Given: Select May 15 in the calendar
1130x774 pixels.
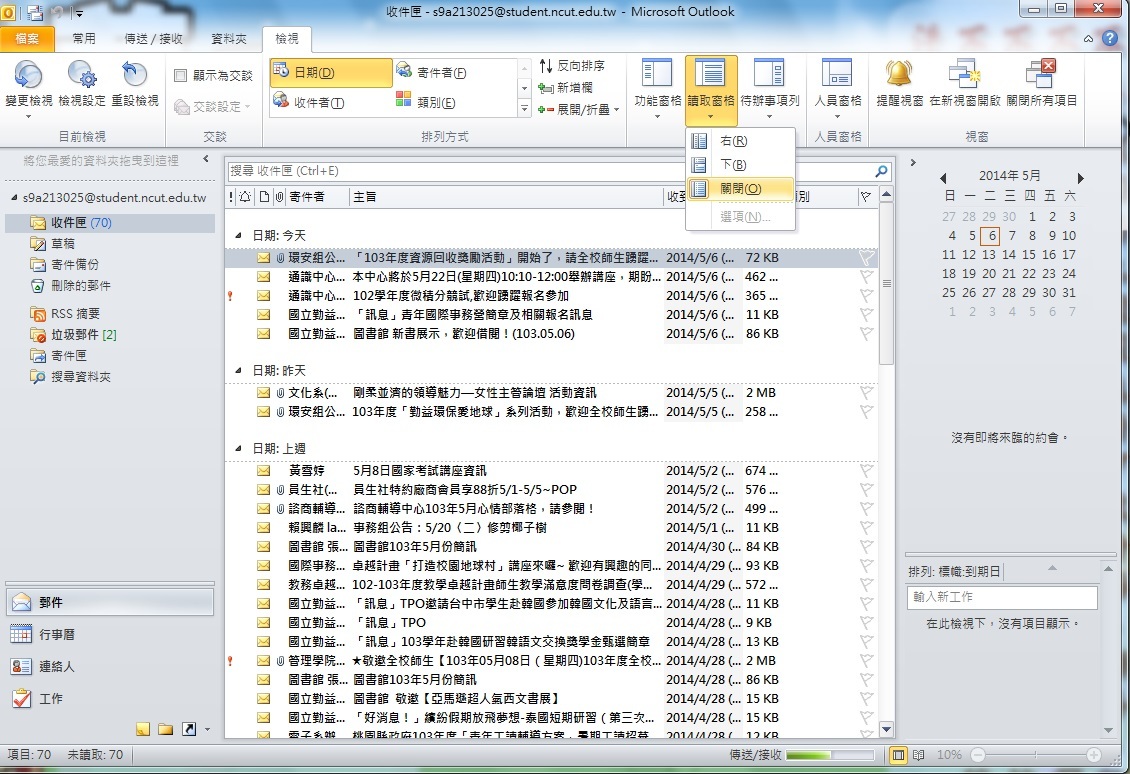Looking at the screenshot, I should [x=1028, y=254].
